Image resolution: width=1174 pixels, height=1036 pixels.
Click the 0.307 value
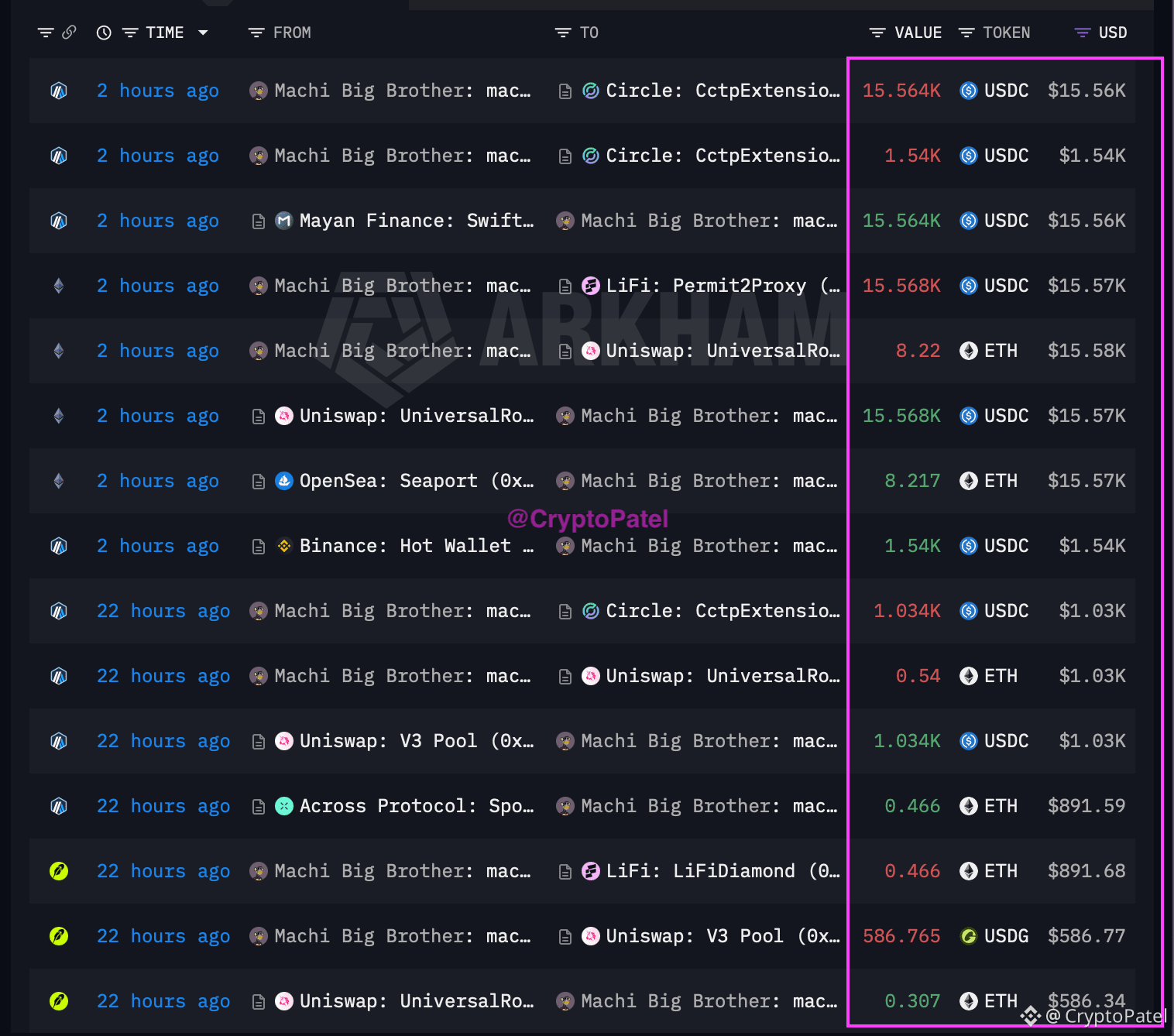click(912, 1001)
